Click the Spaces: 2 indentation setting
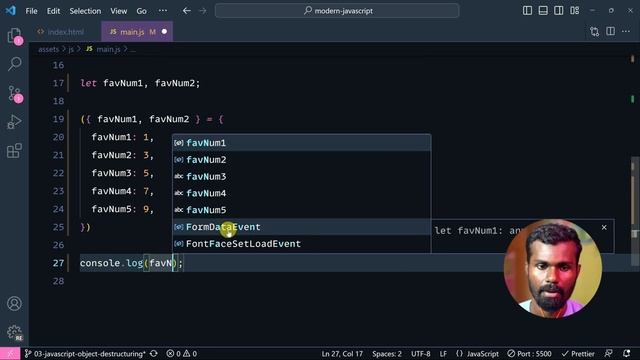 (x=387, y=353)
